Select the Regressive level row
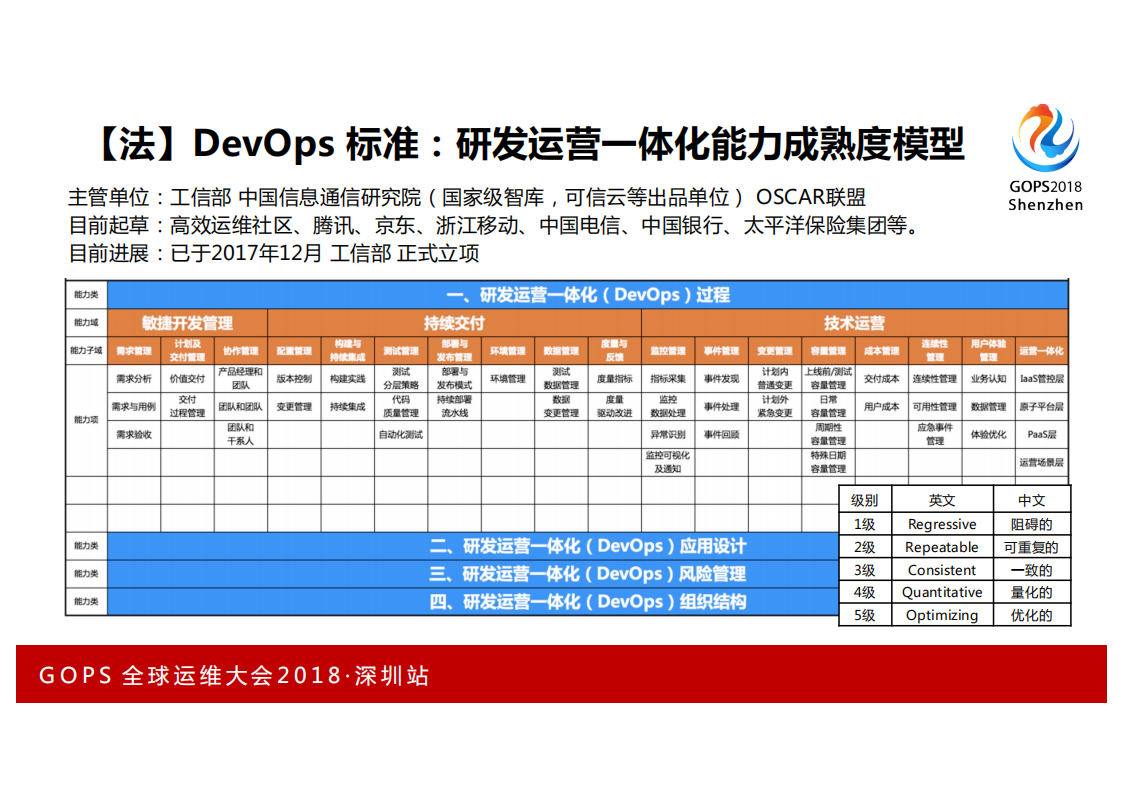This screenshot has height=793, width=1122. 943,524
